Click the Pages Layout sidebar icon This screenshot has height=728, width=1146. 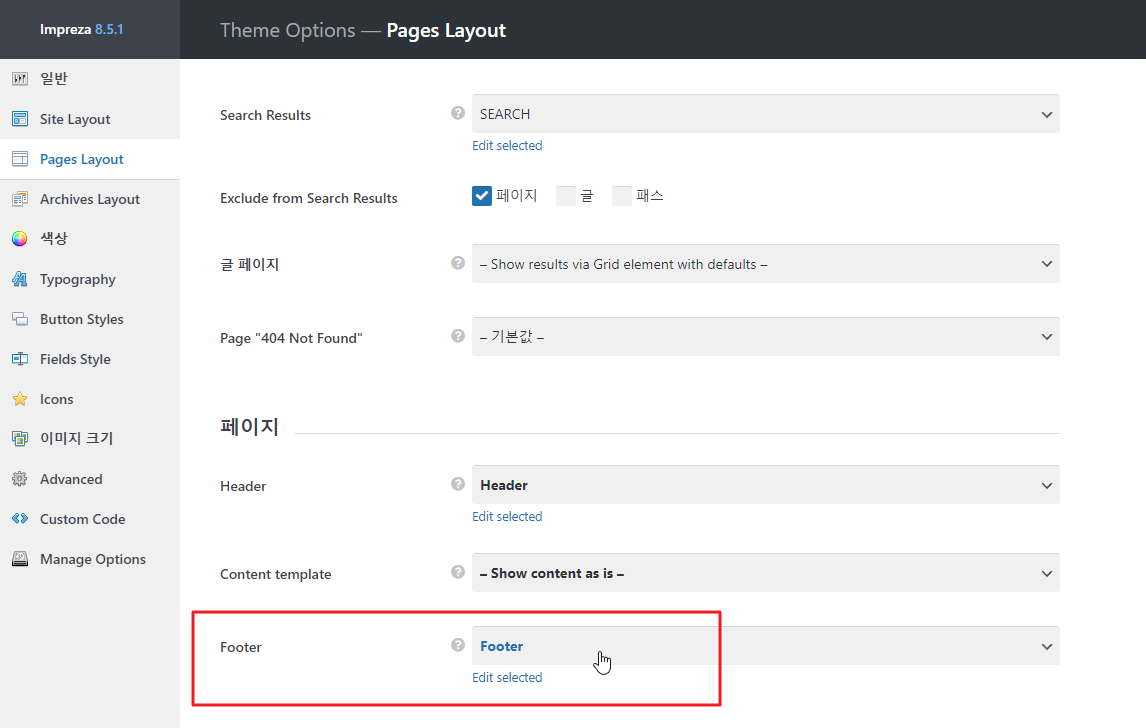pyautogui.click(x=20, y=159)
